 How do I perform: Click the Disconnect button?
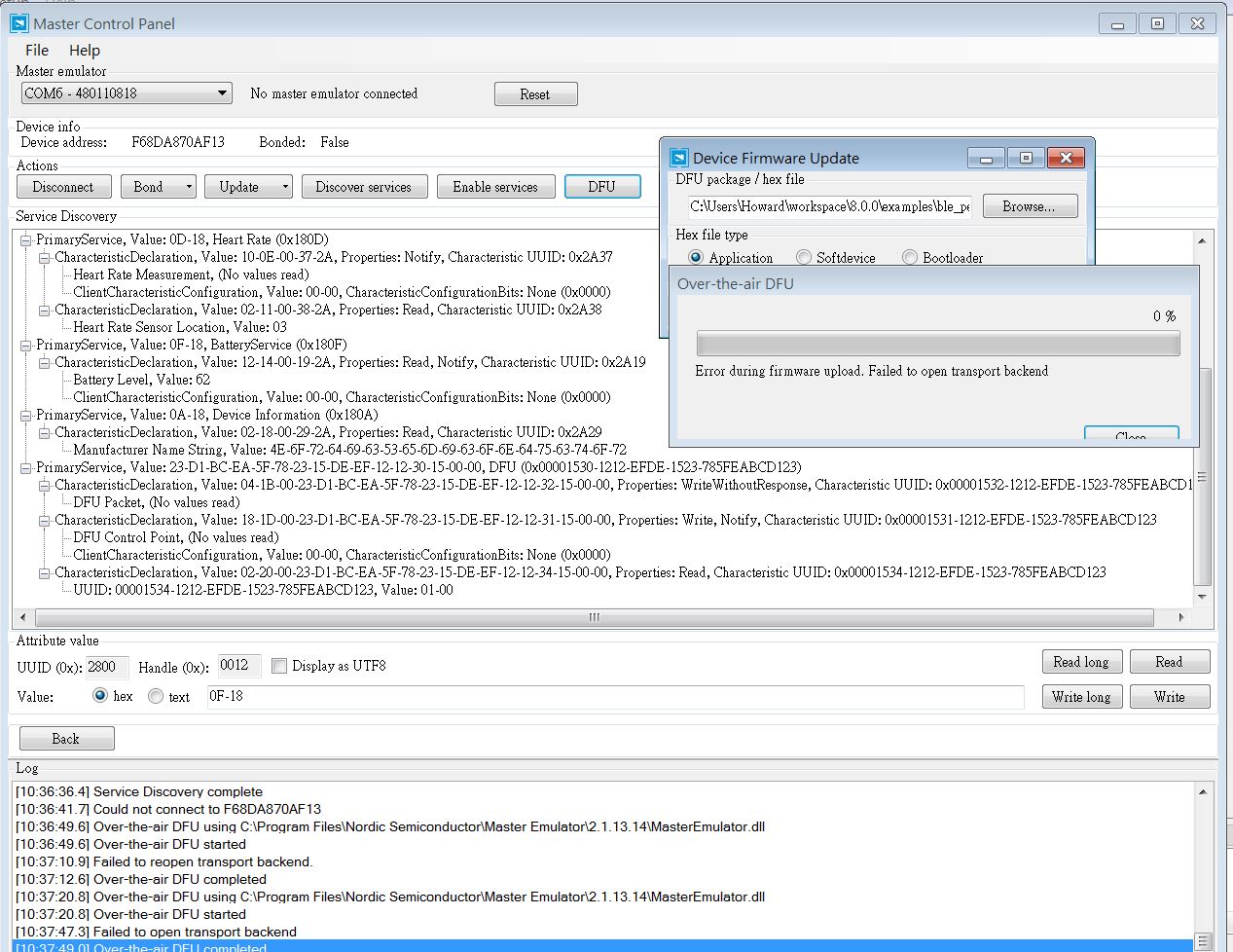[63, 187]
